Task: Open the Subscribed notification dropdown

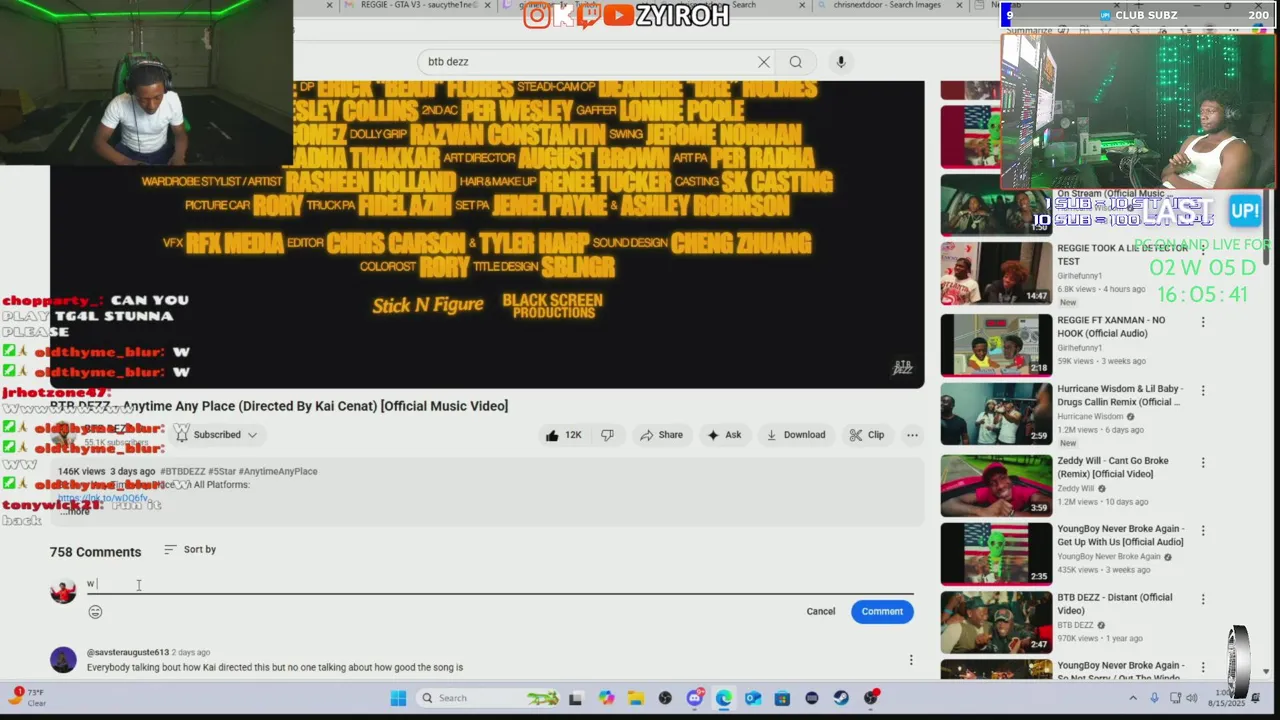Action: 217,435
